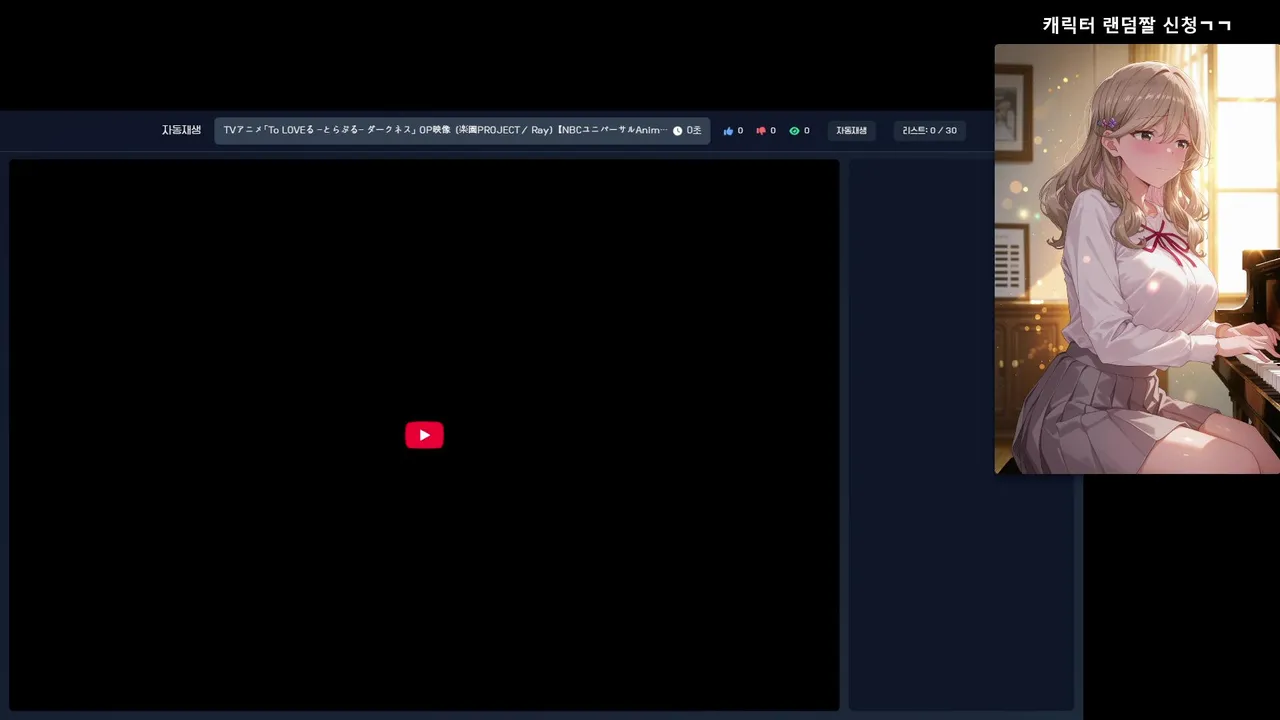Click the 0초 elapsed time text
Viewport: 1280px width, 720px height.
tap(694, 131)
